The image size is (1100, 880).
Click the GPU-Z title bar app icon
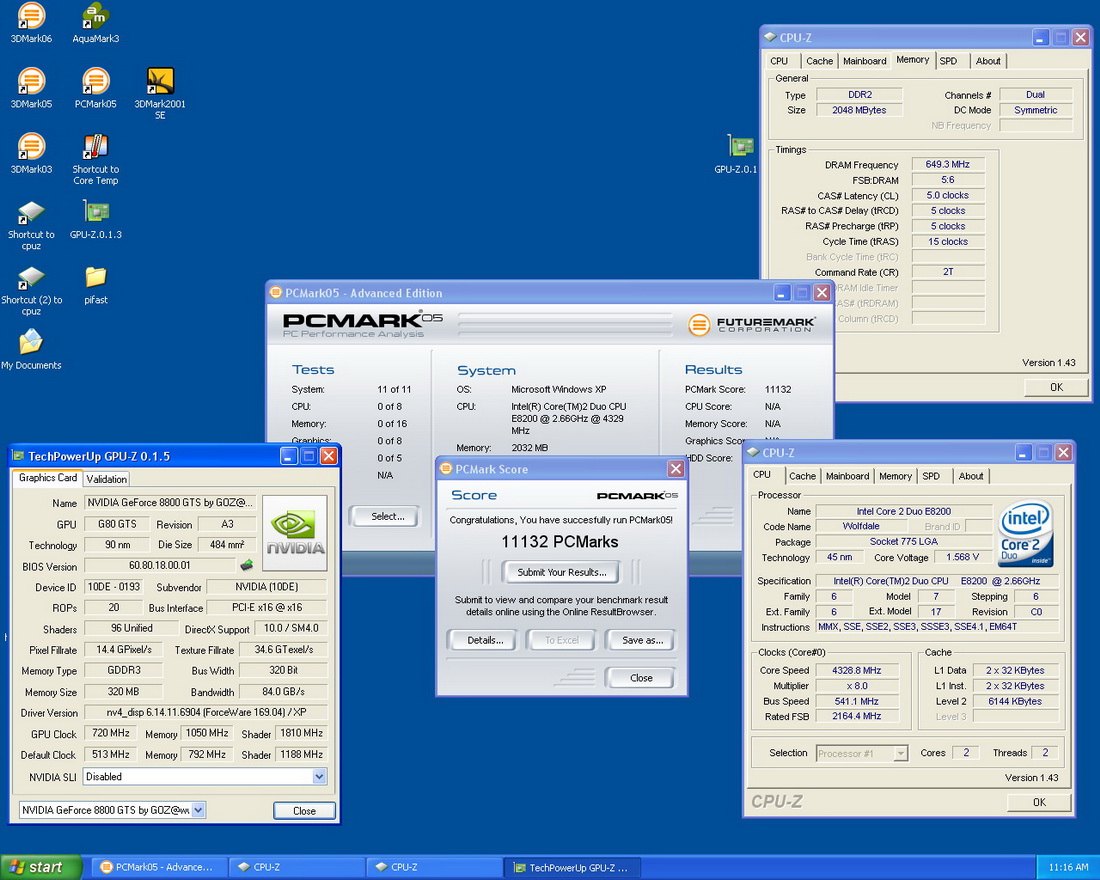(x=18, y=456)
